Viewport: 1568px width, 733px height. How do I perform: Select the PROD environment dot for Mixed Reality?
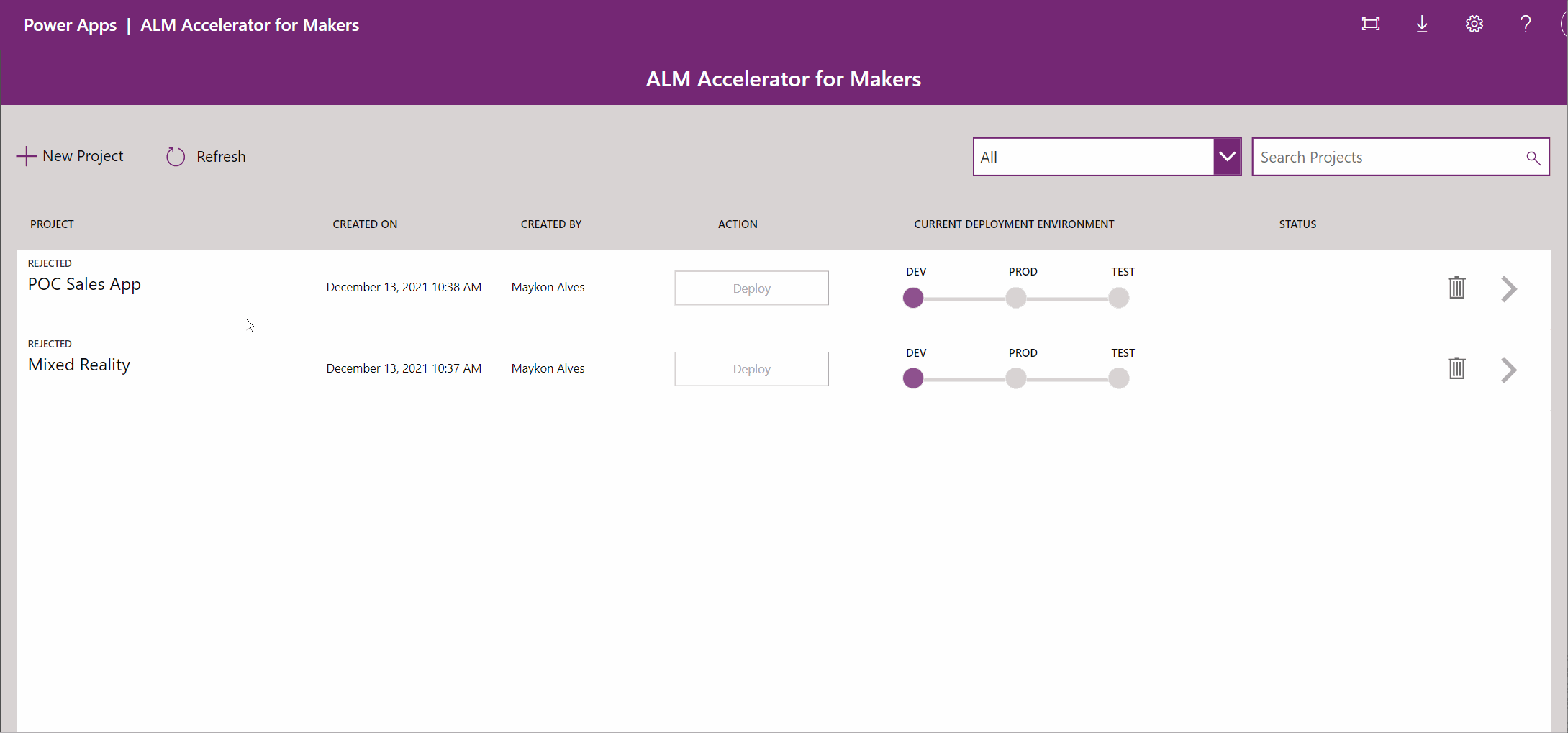(x=1015, y=378)
